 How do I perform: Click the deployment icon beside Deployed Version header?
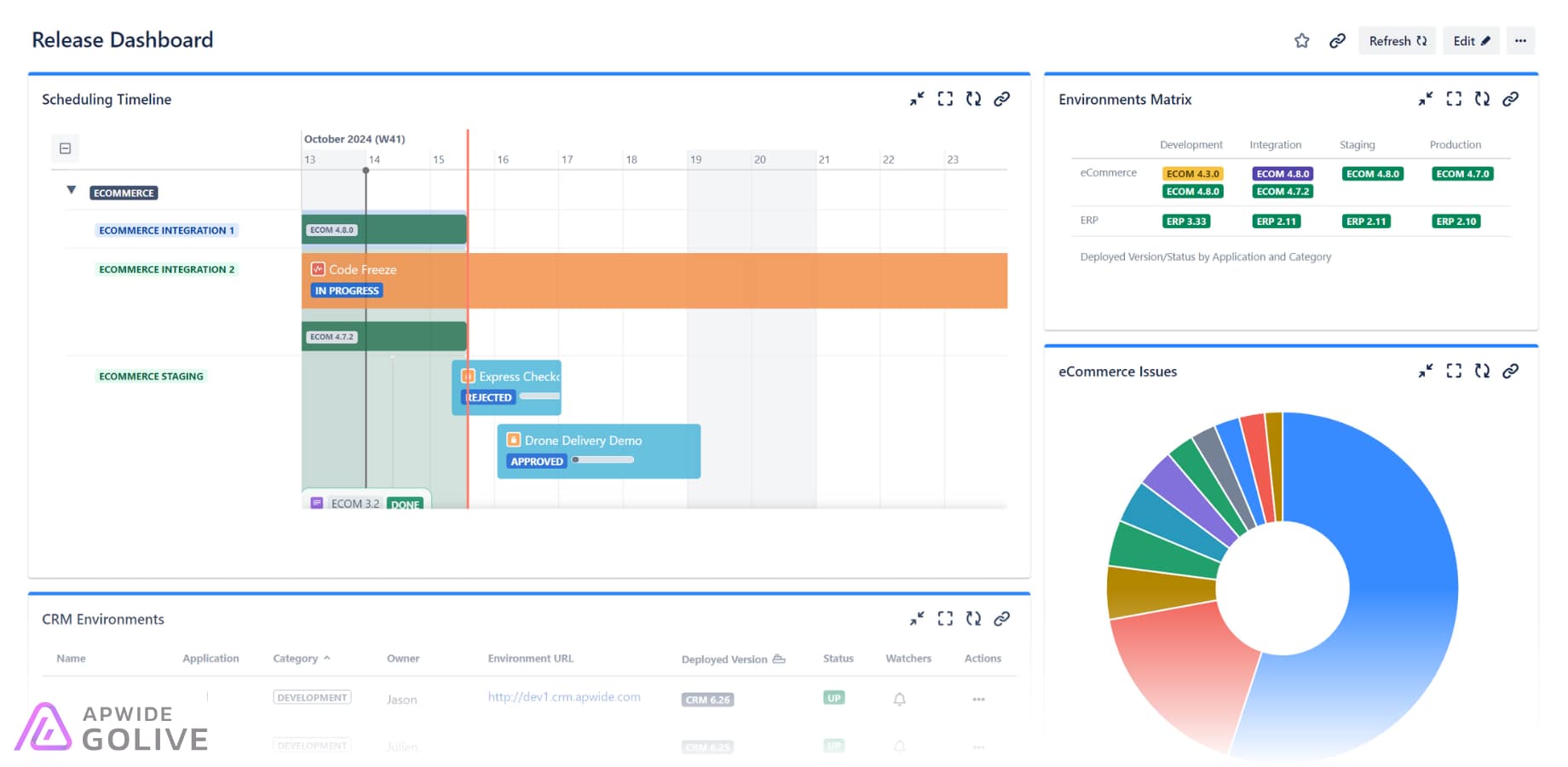point(778,658)
